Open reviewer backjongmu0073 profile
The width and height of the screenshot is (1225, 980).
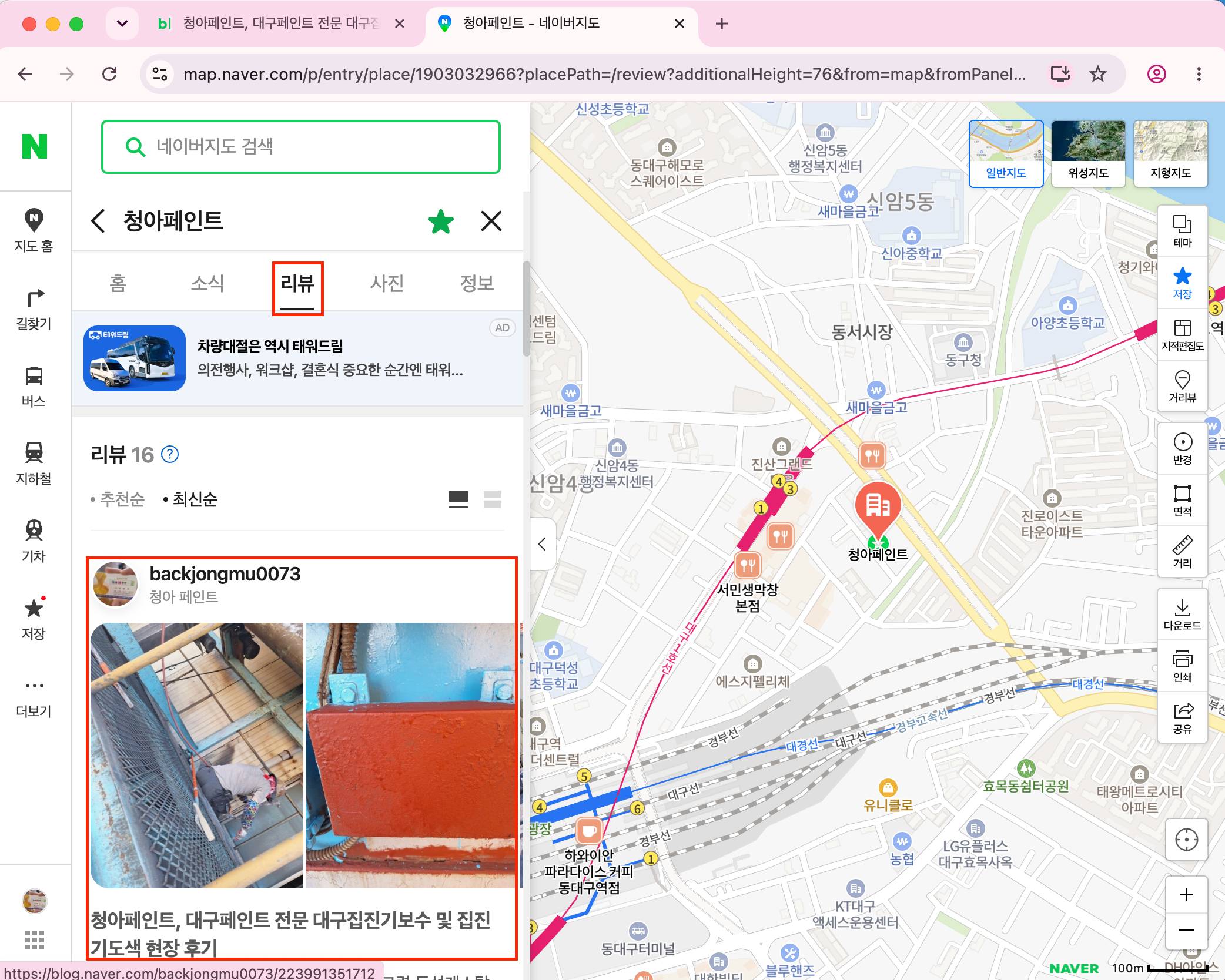pos(225,573)
